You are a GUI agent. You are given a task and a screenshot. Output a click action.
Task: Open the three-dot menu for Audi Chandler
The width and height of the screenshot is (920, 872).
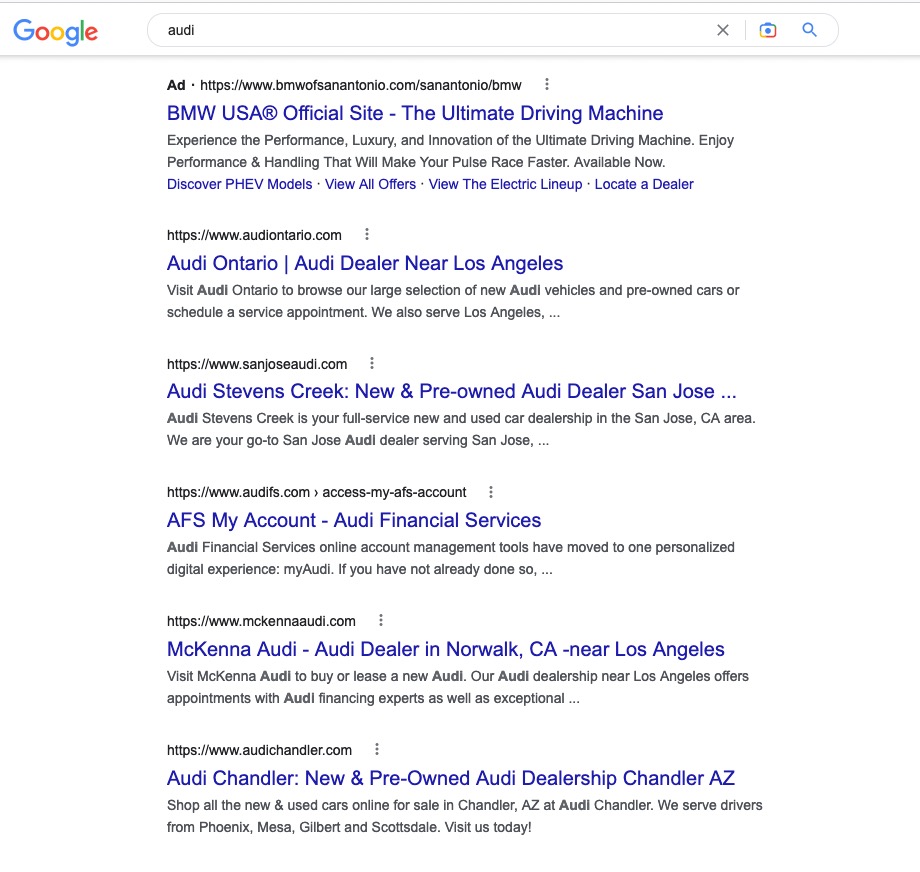point(377,749)
